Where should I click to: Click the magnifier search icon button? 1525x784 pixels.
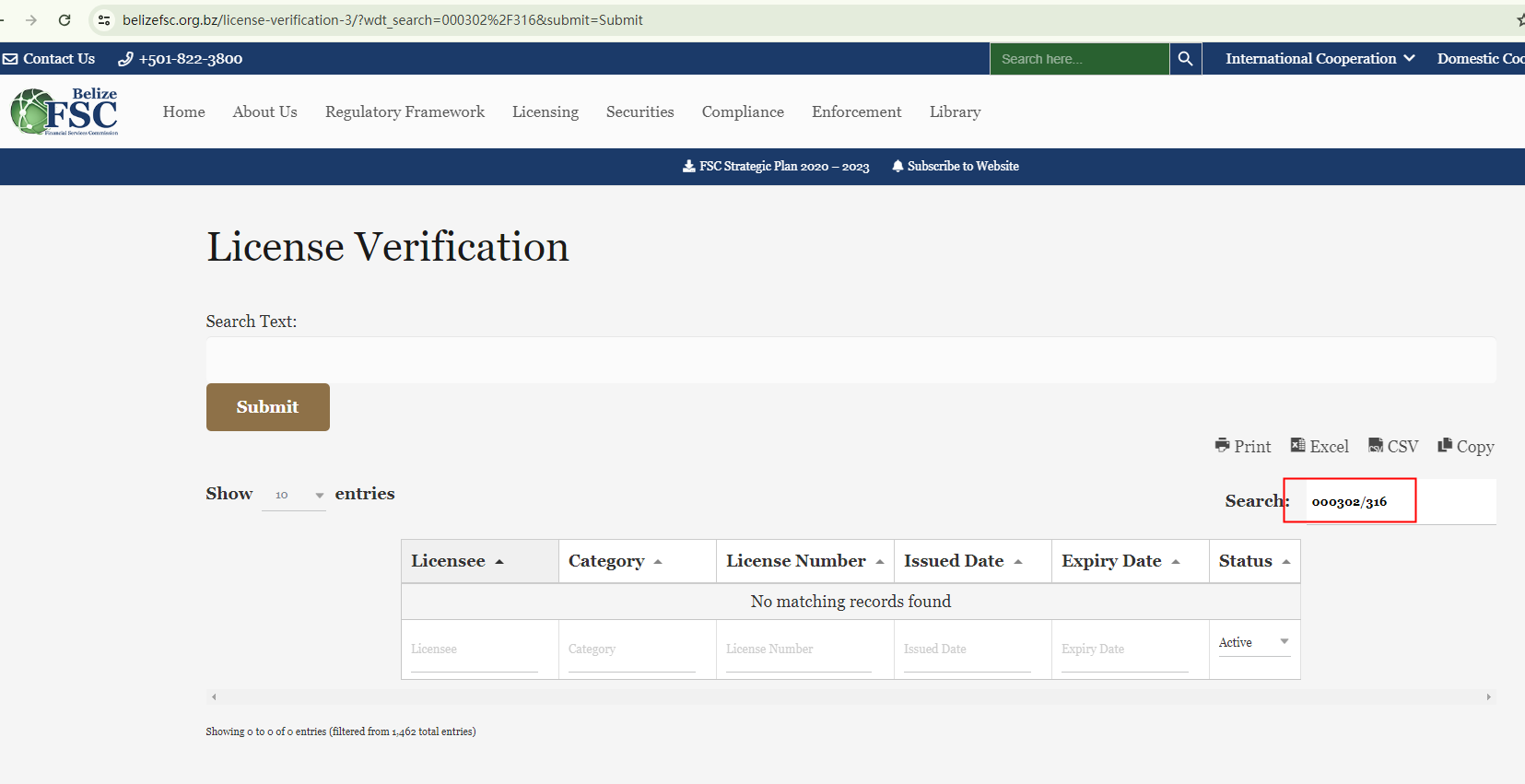(x=1185, y=59)
